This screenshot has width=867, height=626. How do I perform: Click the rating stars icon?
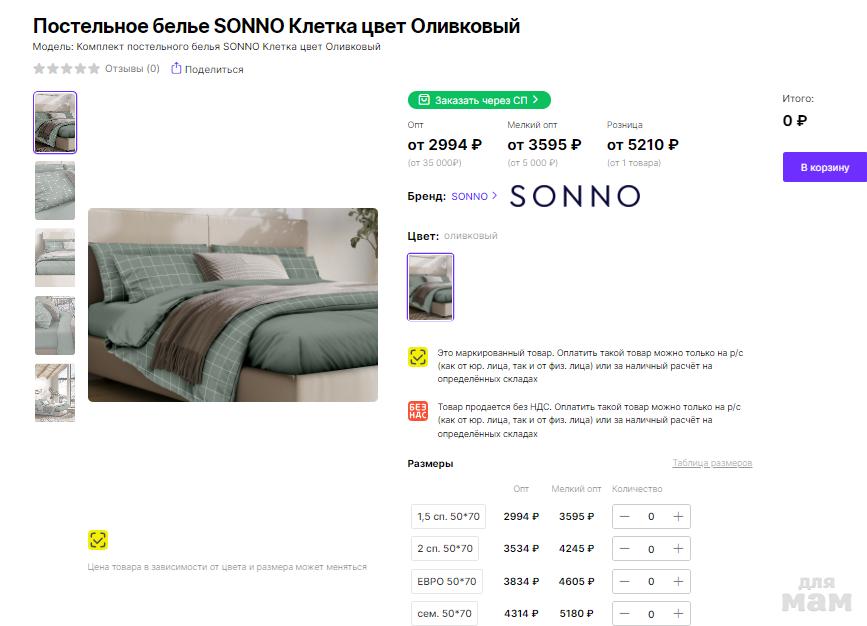pos(66,69)
